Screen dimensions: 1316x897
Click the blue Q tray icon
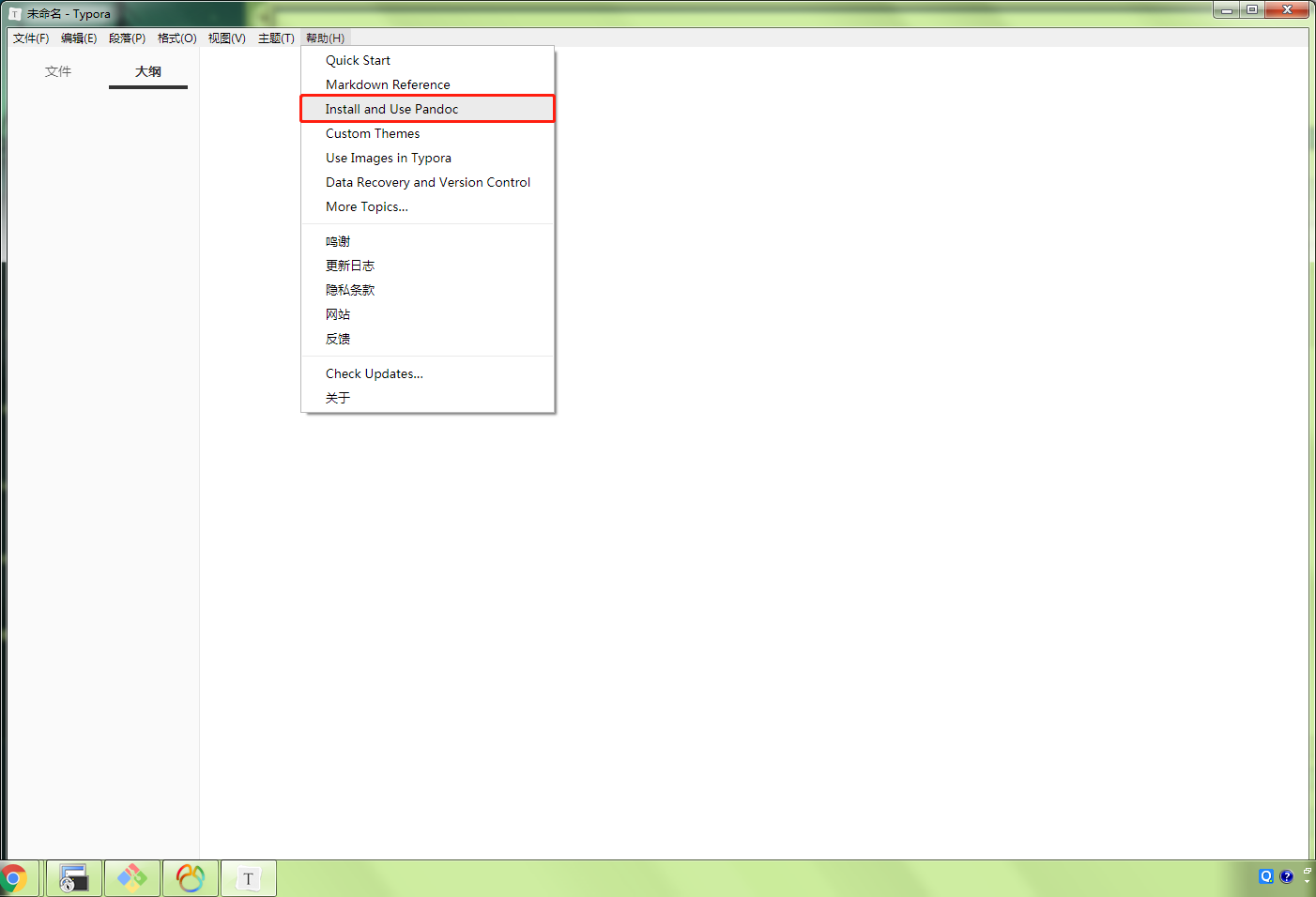pos(1266,876)
